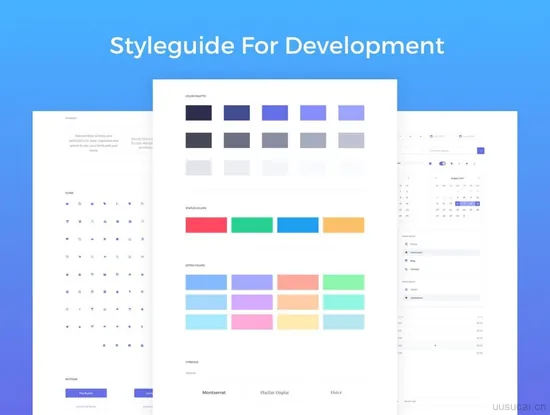The height and width of the screenshot is (415, 550).
Task: Pick the green status color swatch
Action: [252, 225]
